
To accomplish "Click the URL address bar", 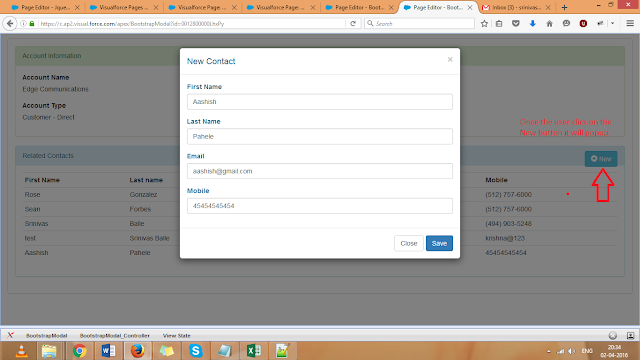I will [x=192, y=24].
